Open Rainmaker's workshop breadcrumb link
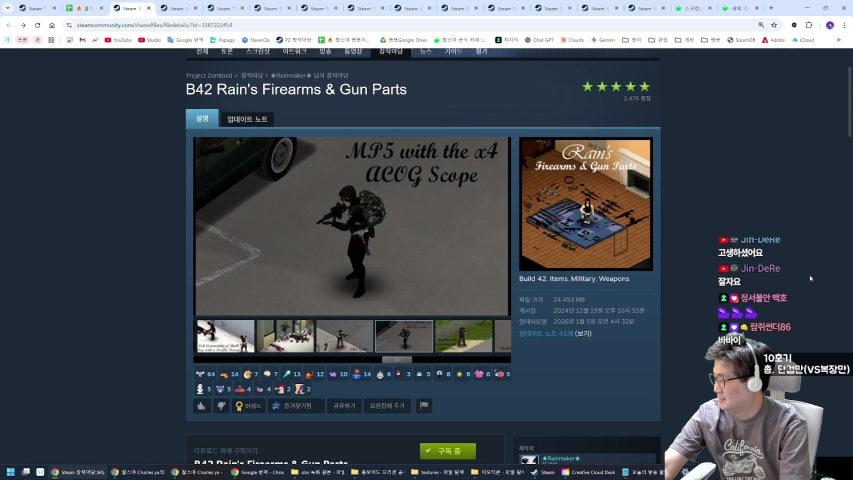This screenshot has height=480, width=853. pos(310,76)
